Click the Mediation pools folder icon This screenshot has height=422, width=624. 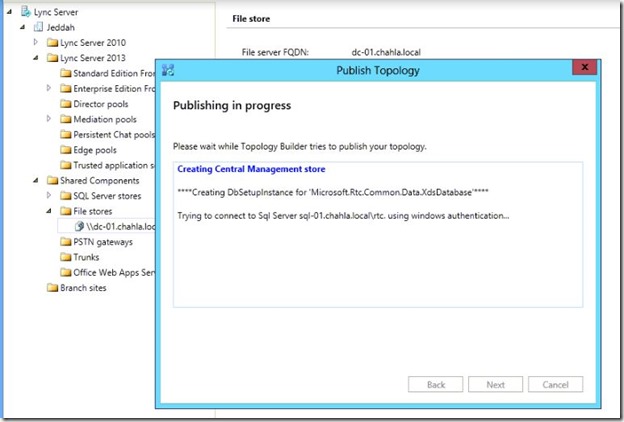[x=65, y=119]
